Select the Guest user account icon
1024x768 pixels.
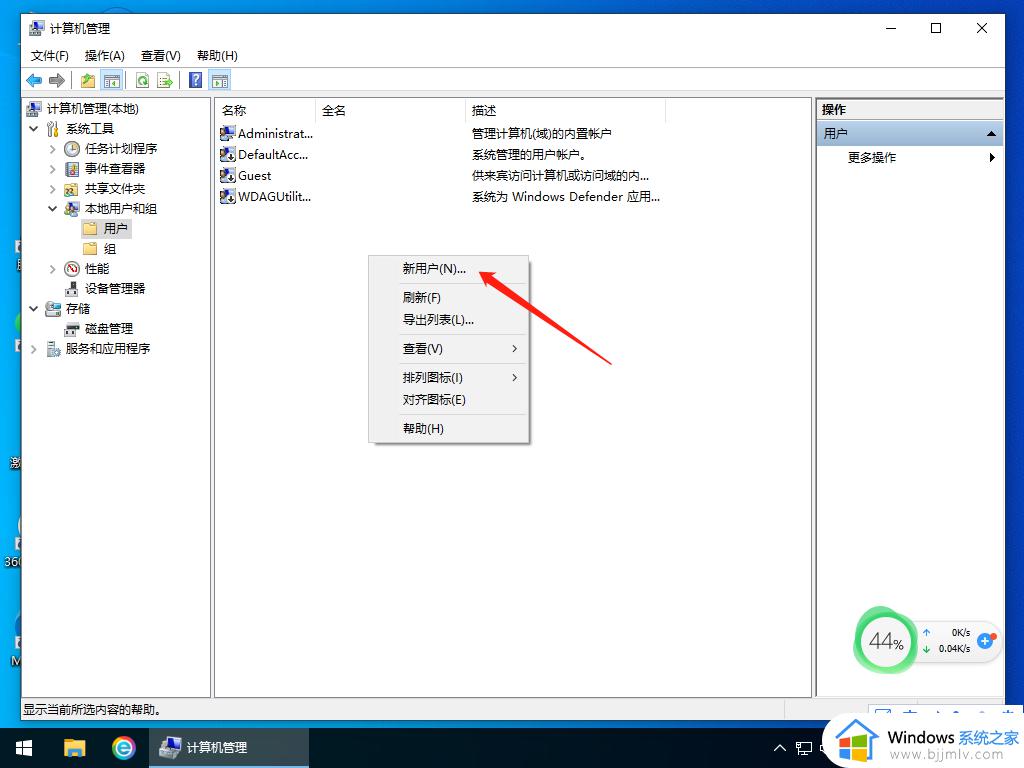click(227, 175)
